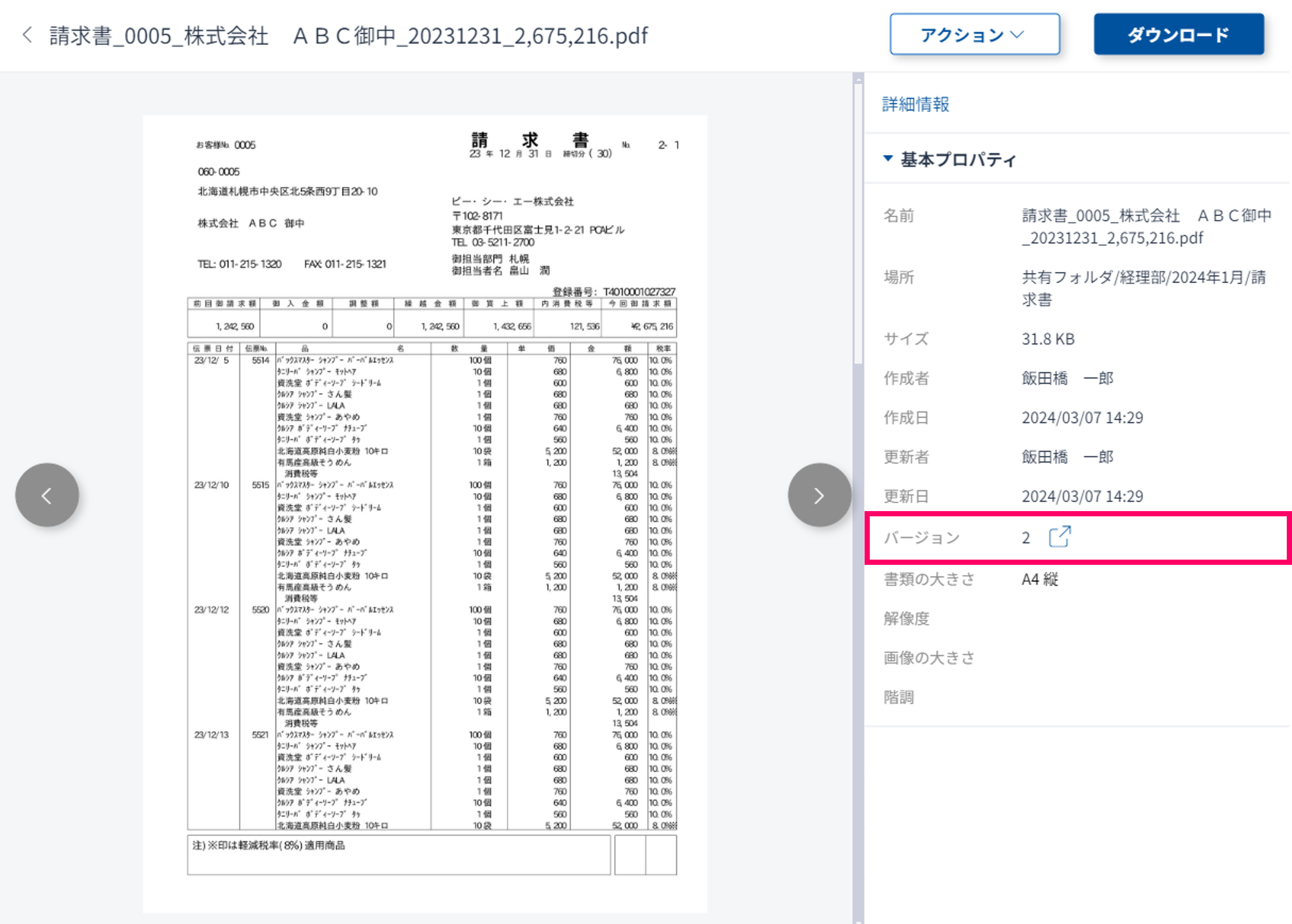Screen dimensions: 1292x924
Task: Collapse the 基本プロパティ section triangle
Action: click(887, 158)
